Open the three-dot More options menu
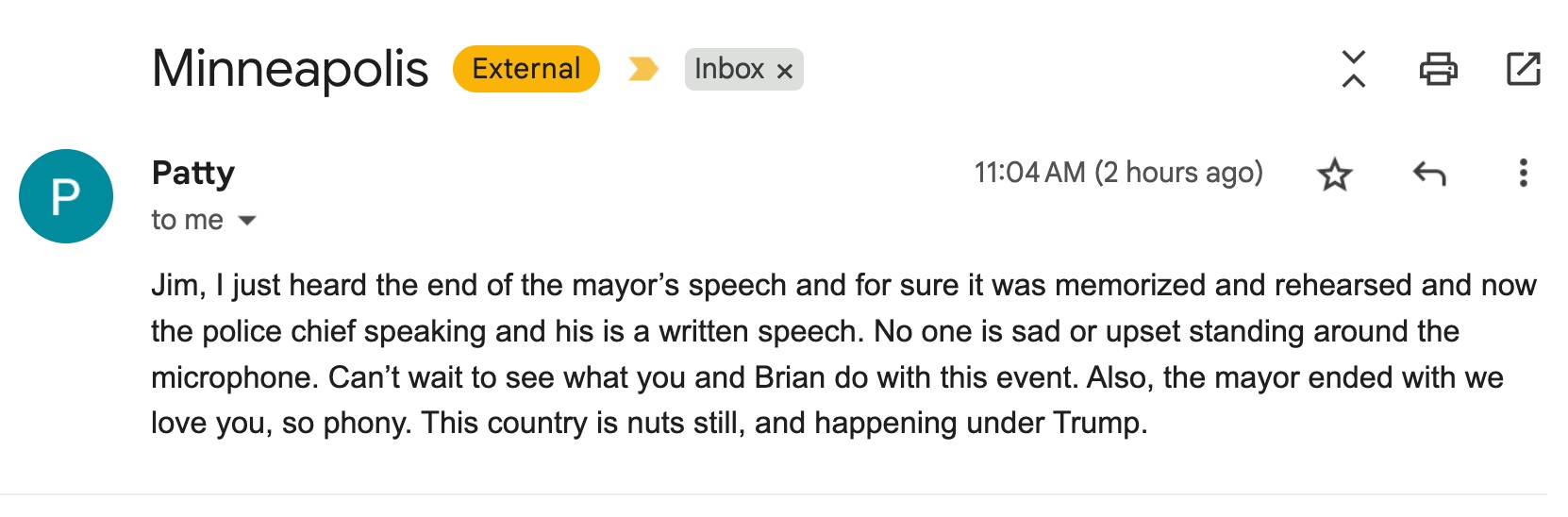The width and height of the screenshot is (1568, 517). coord(1523,174)
